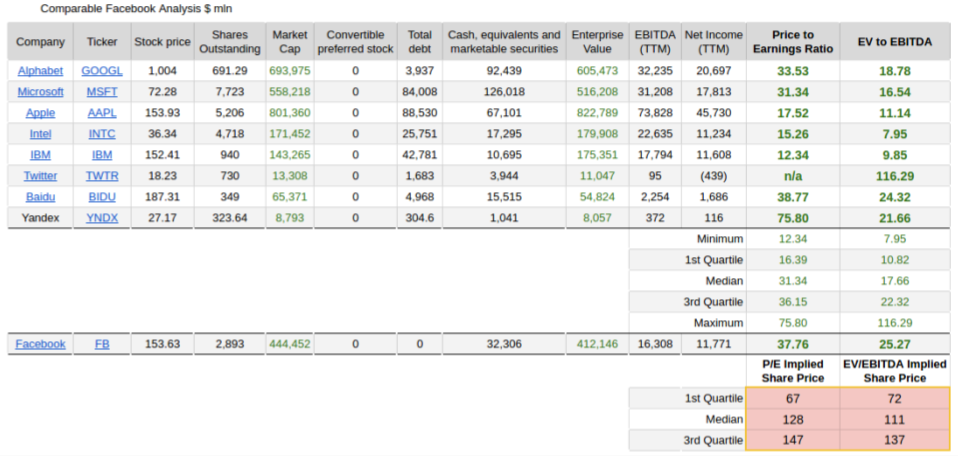
Task: Select Baidu P/E ratio 38.77
Action: tap(793, 197)
